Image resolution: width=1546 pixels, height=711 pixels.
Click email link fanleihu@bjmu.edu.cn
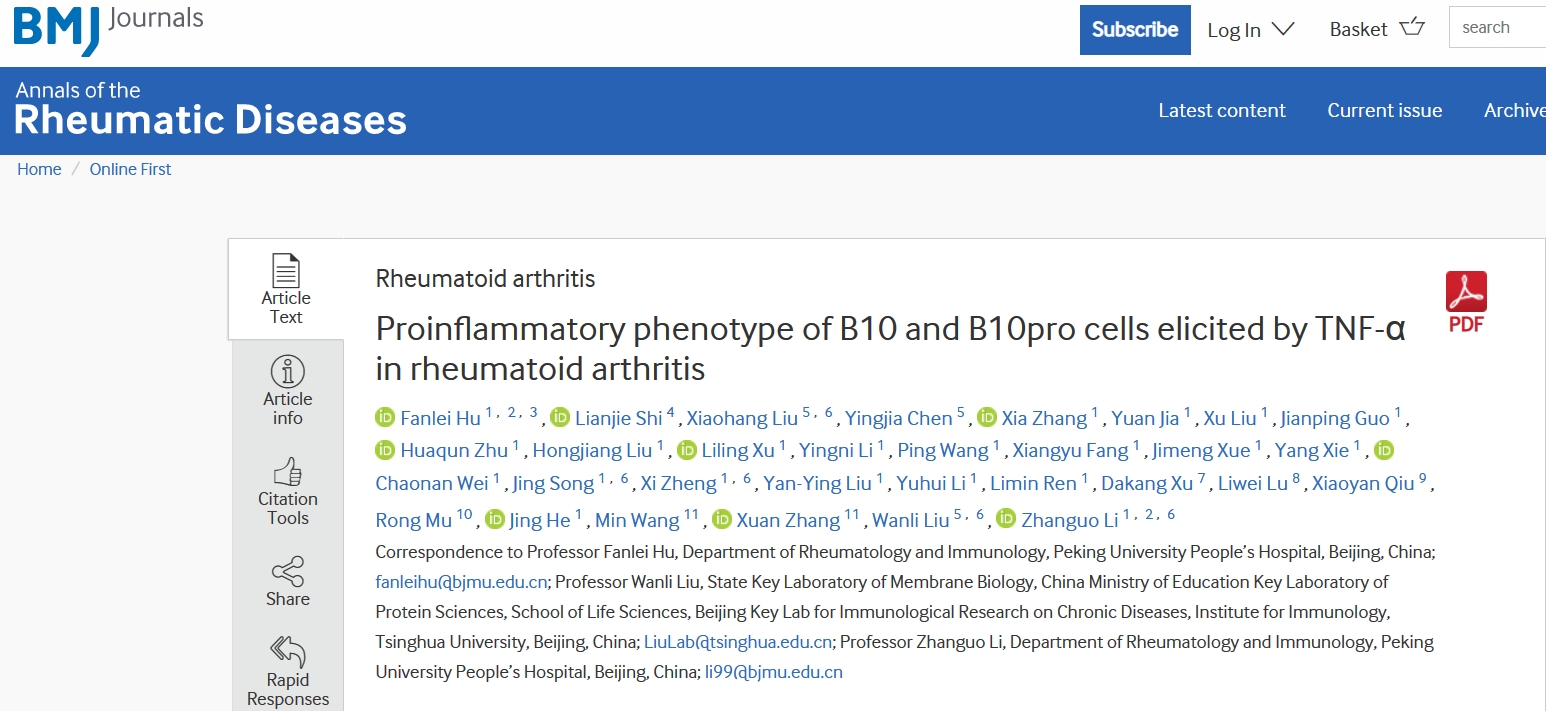tap(461, 582)
